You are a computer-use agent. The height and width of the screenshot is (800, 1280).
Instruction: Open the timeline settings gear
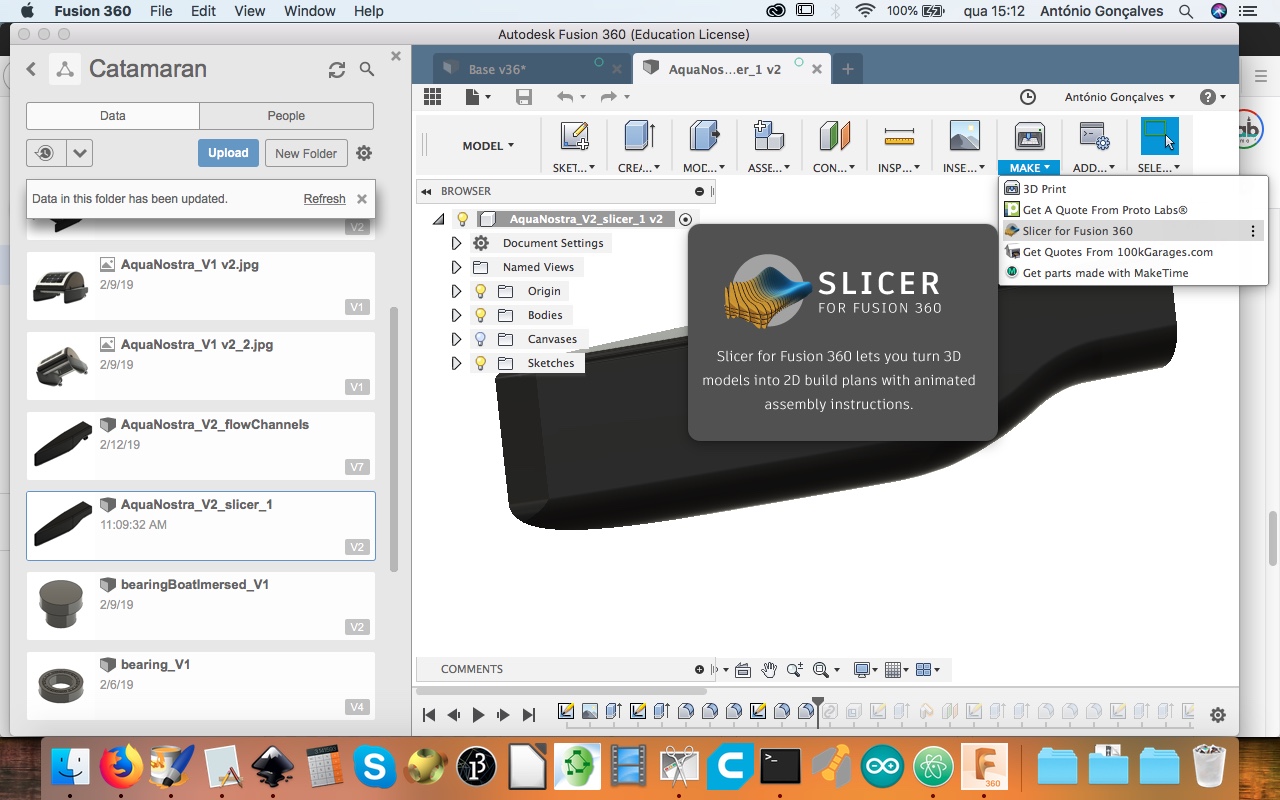1218,715
